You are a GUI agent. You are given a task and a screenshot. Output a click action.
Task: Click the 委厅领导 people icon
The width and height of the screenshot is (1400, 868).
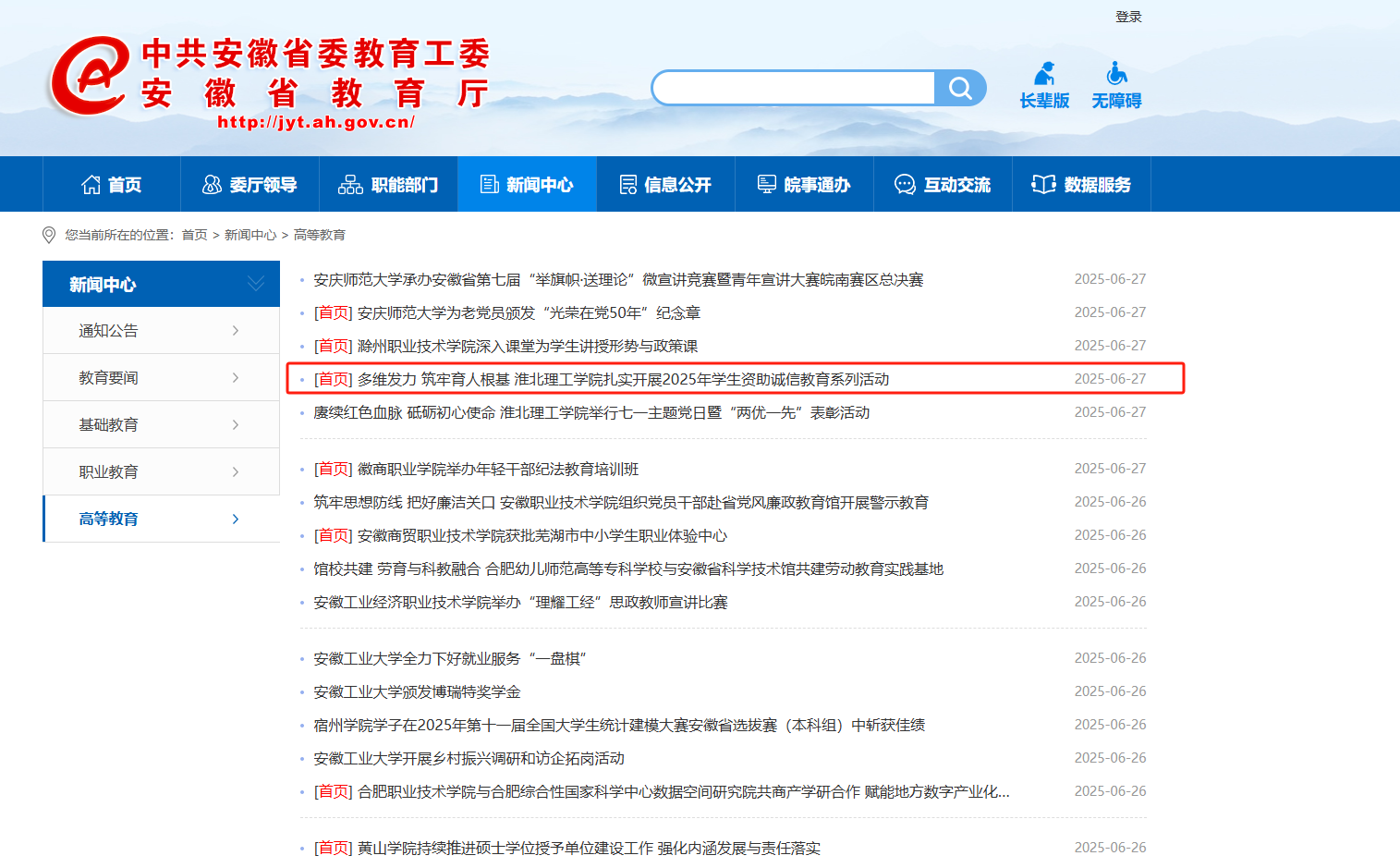pos(212,185)
